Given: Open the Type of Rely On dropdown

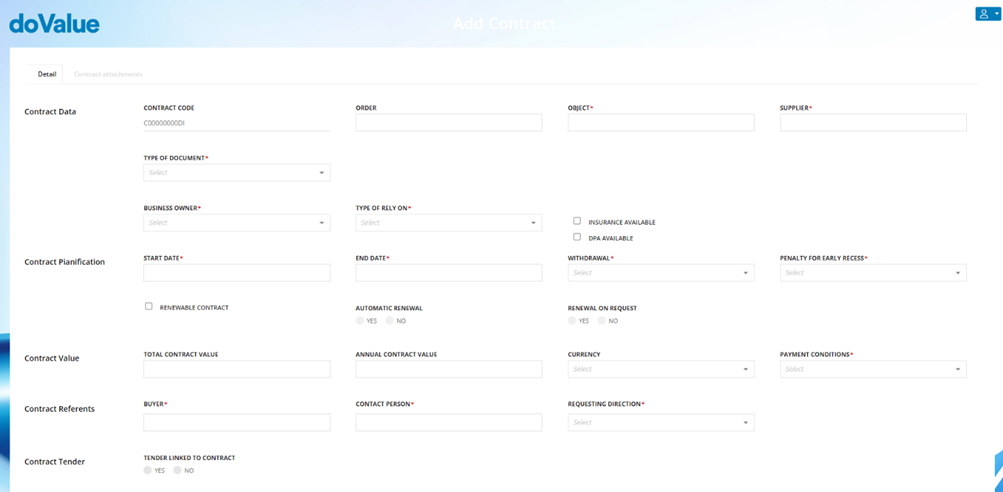Looking at the screenshot, I should (x=449, y=223).
